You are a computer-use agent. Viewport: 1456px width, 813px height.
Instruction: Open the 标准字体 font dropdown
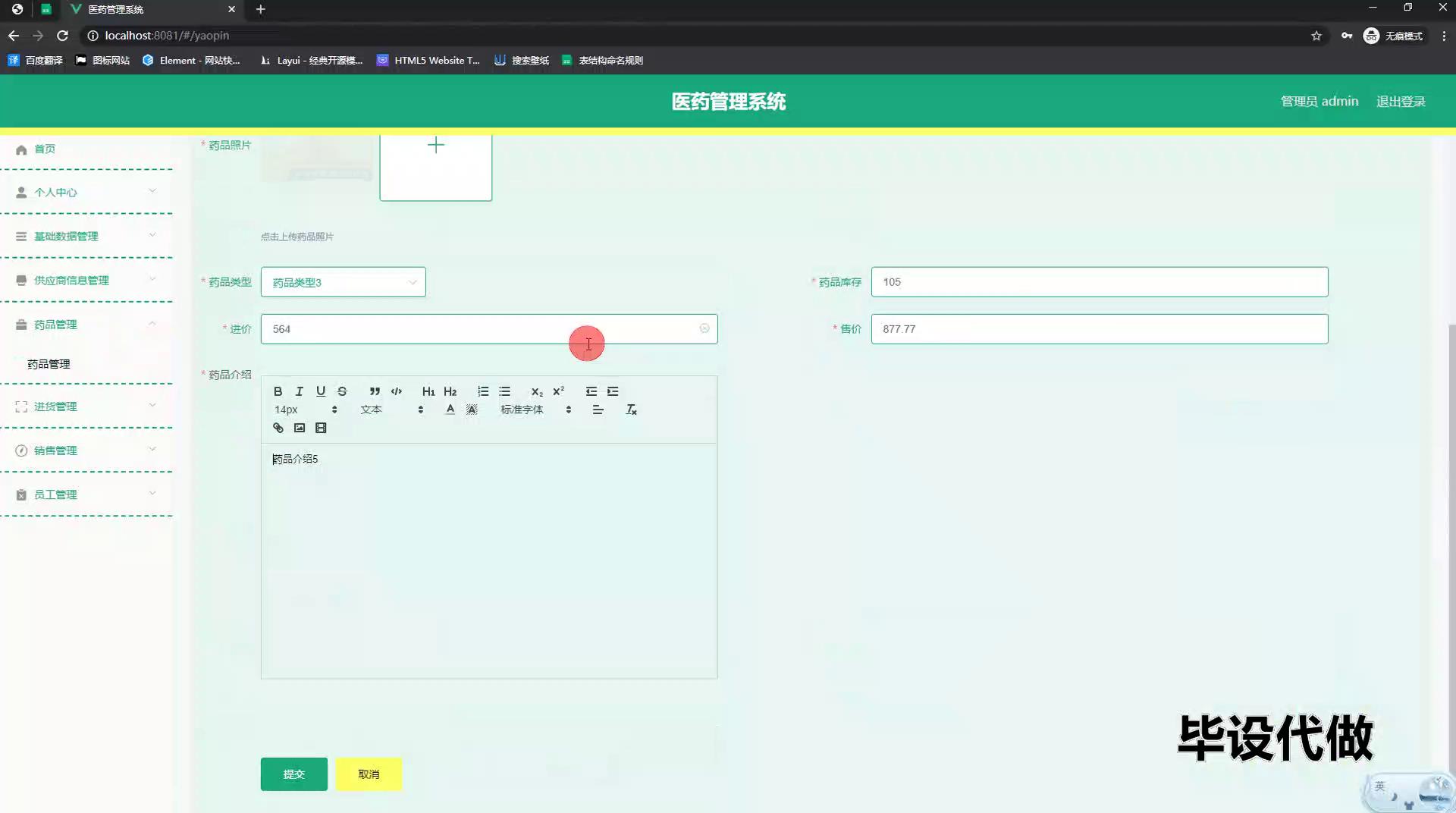click(x=535, y=410)
